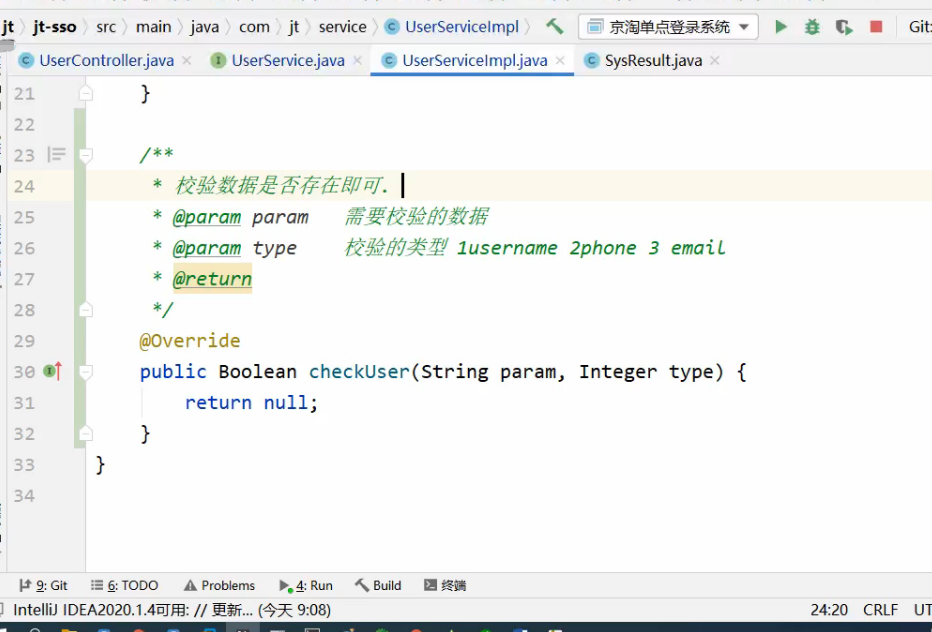Click the IntelliJ IDEA update notification in status bar
The width and height of the screenshot is (932, 632).
click(172, 610)
